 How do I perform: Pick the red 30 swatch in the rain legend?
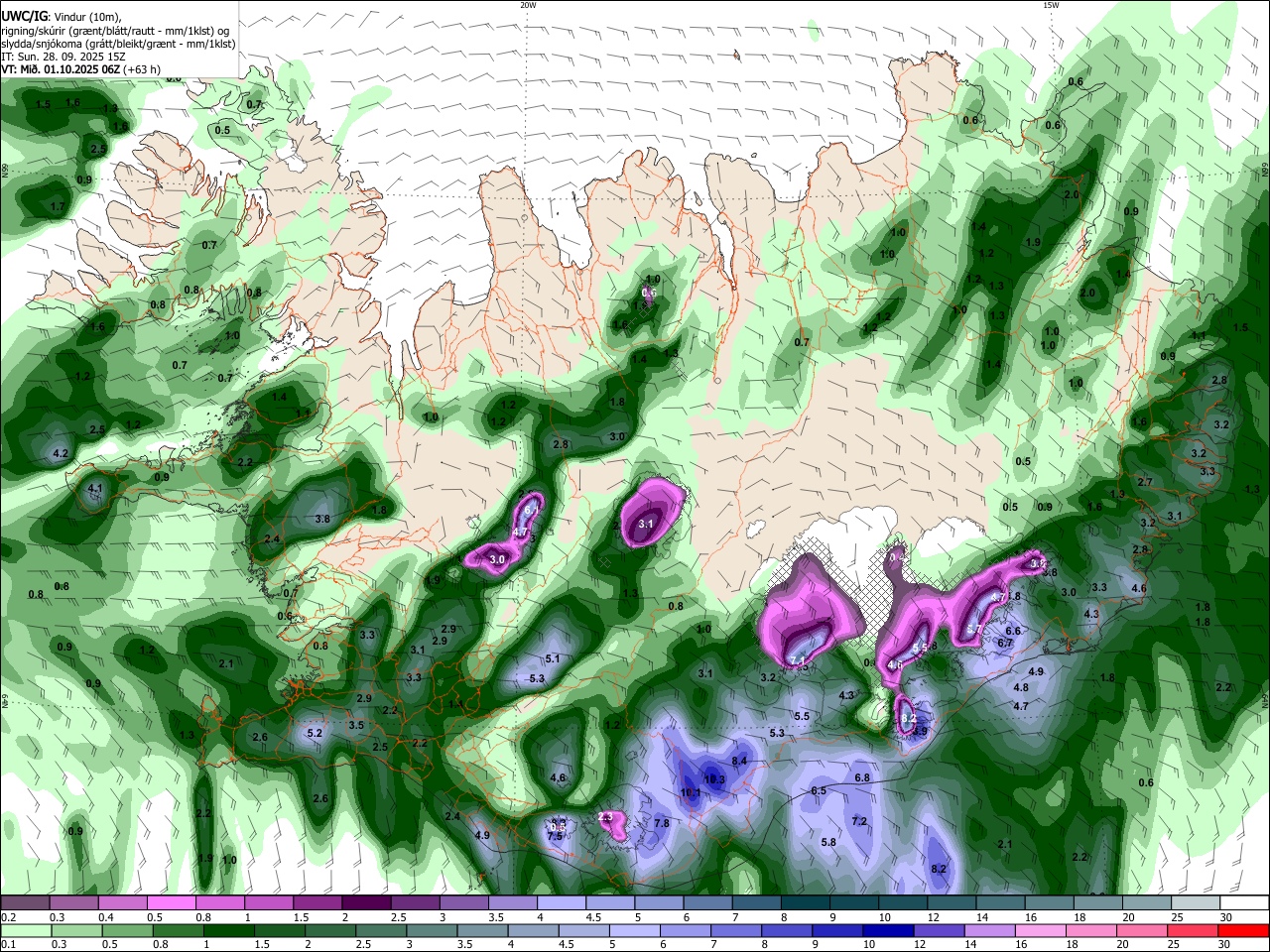(1244, 930)
